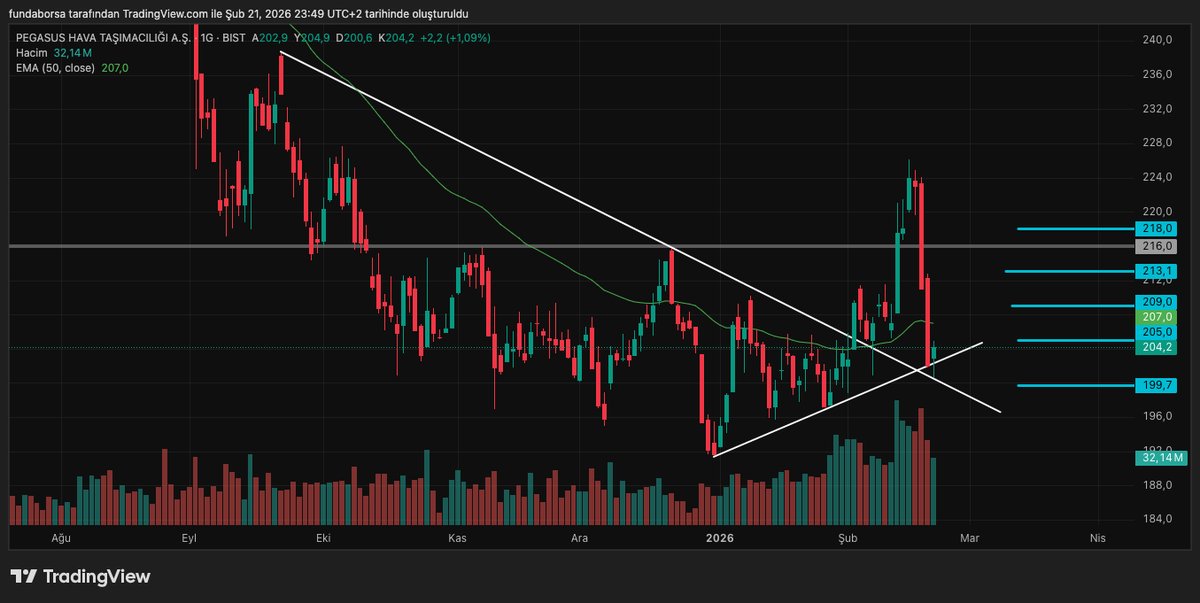Click the 232,0 price axis tick
Screen dimensions: 1200x603
pos(1156,109)
